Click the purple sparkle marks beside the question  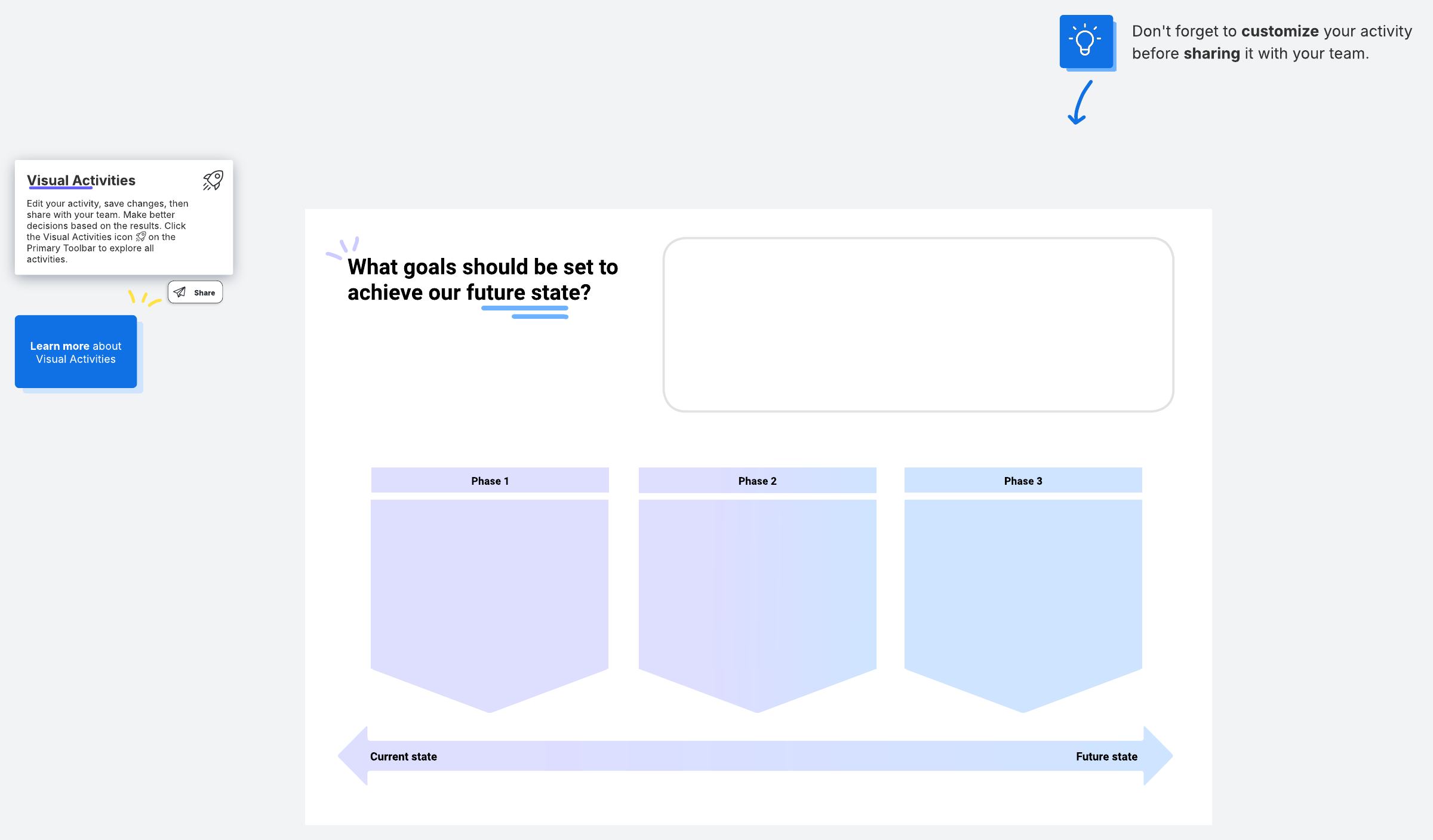343,247
